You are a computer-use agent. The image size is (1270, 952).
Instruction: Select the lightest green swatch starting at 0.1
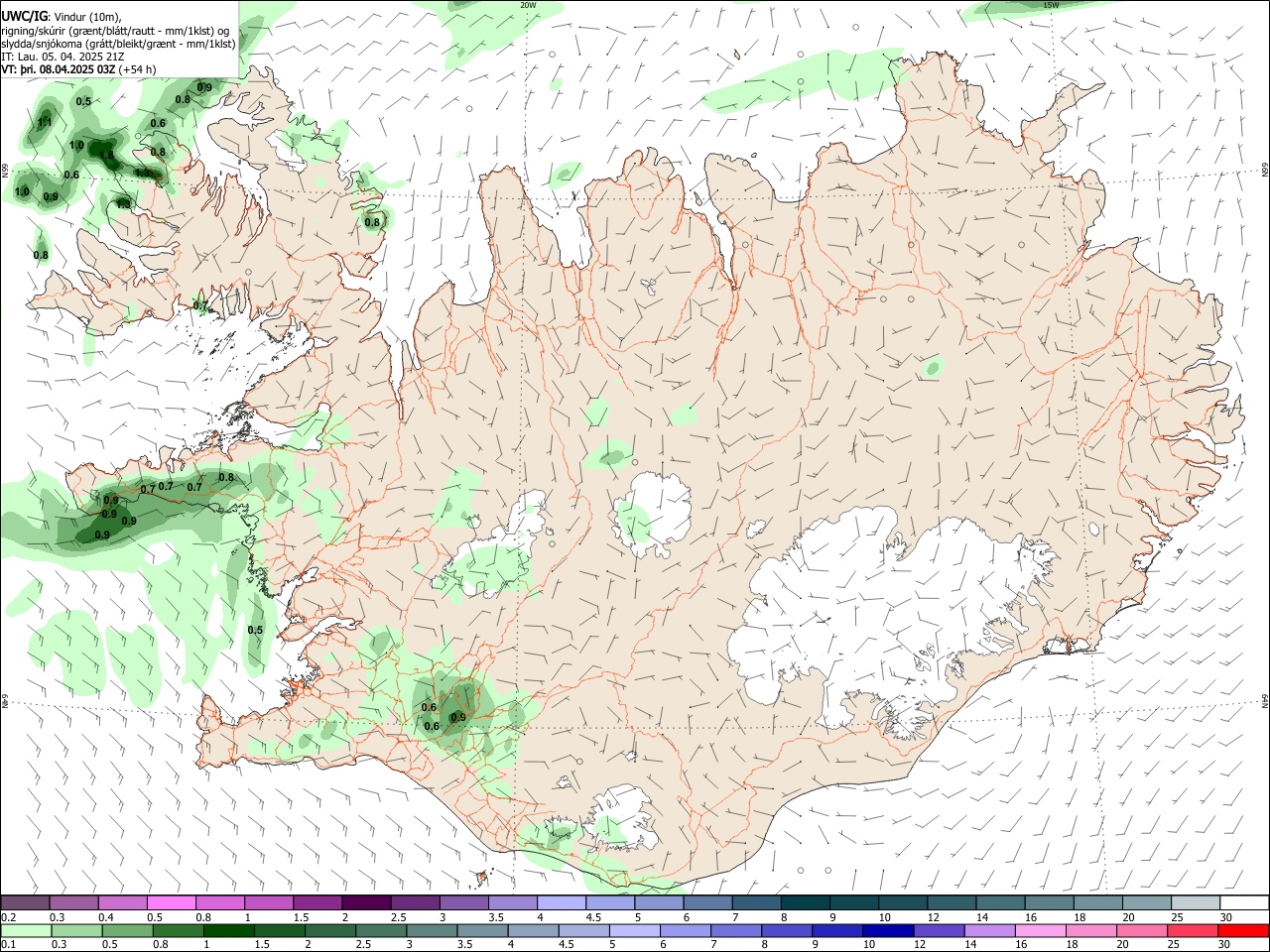point(26,930)
